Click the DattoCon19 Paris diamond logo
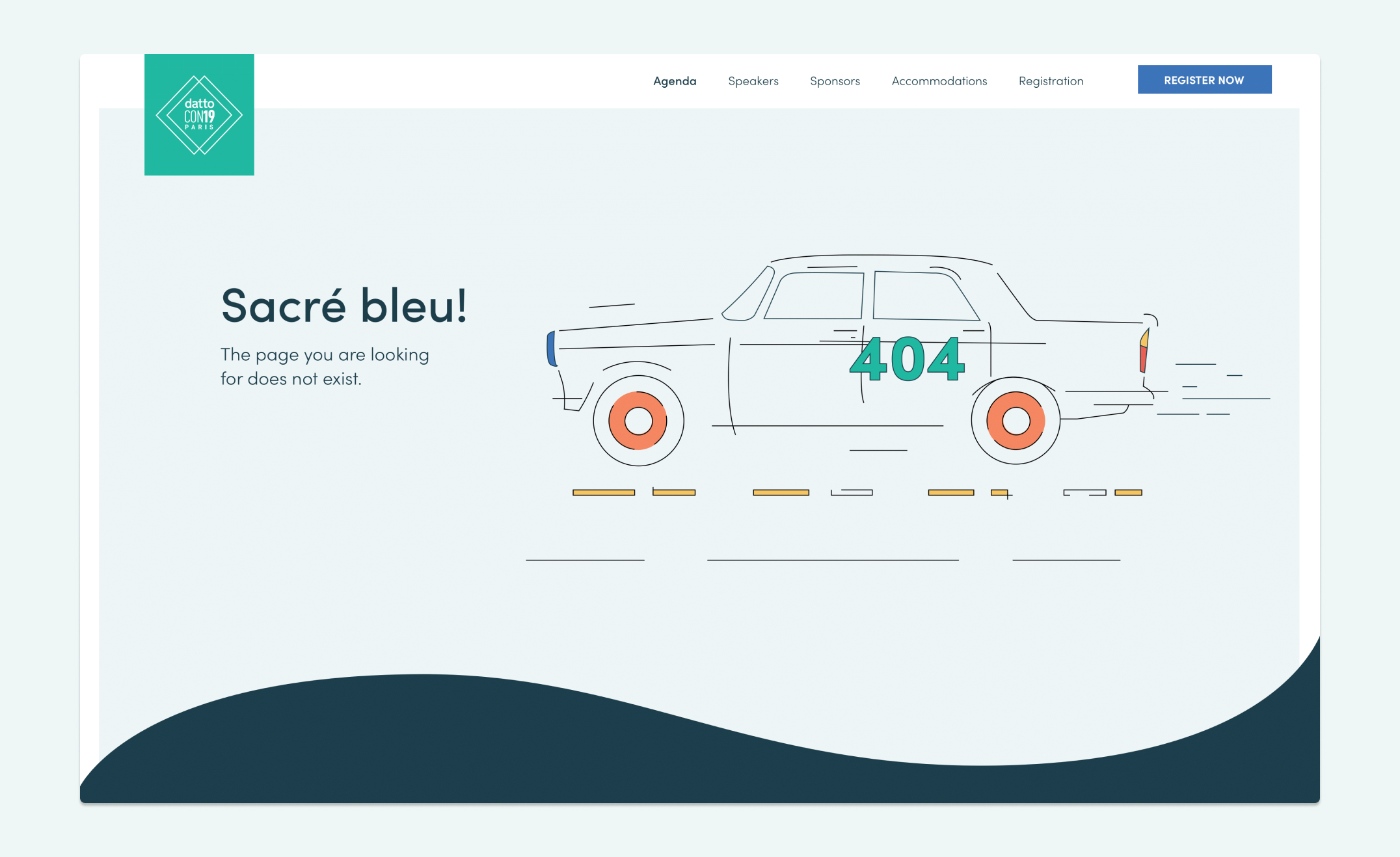 click(x=199, y=114)
